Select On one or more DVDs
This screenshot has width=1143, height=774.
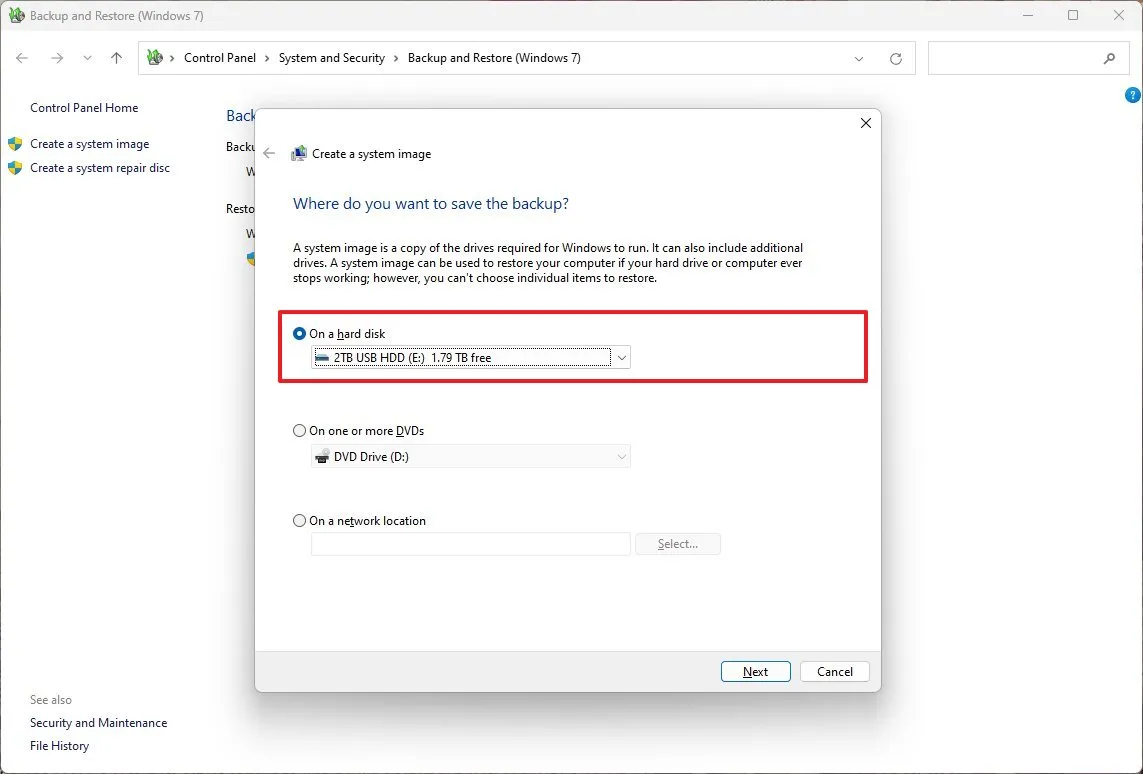(299, 430)
